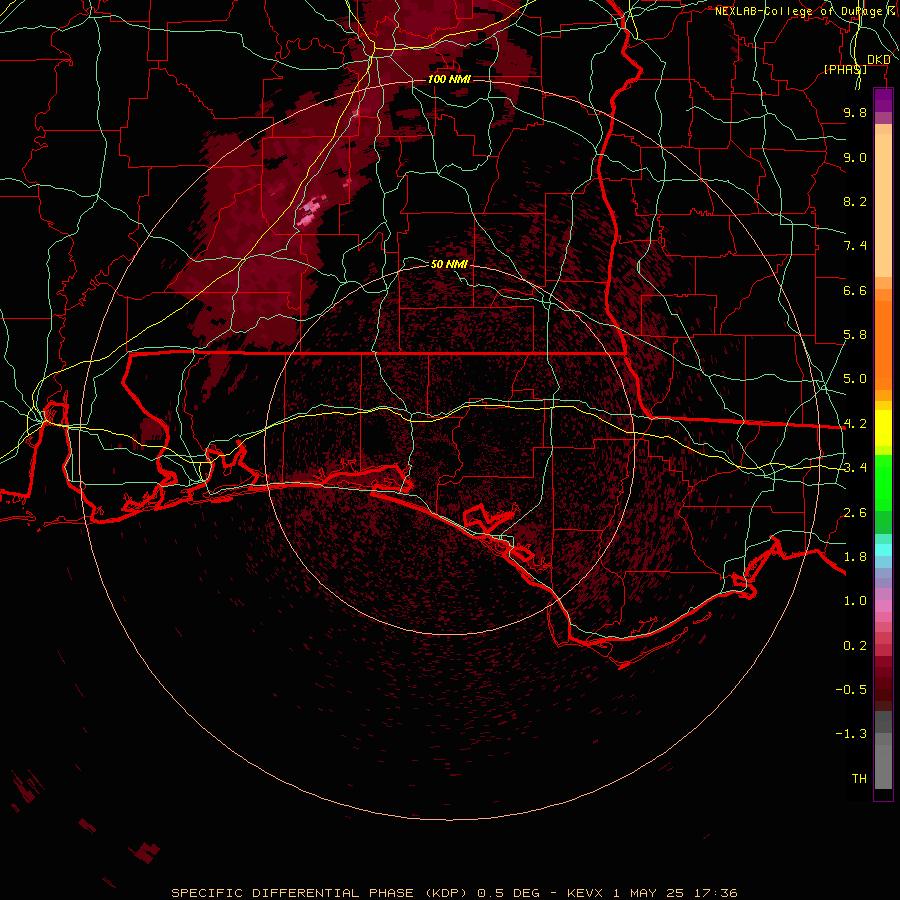Select the cyan segment of the color bar
Image resolution: width=900 pixels, height=900 pixels.
[883, 550]
